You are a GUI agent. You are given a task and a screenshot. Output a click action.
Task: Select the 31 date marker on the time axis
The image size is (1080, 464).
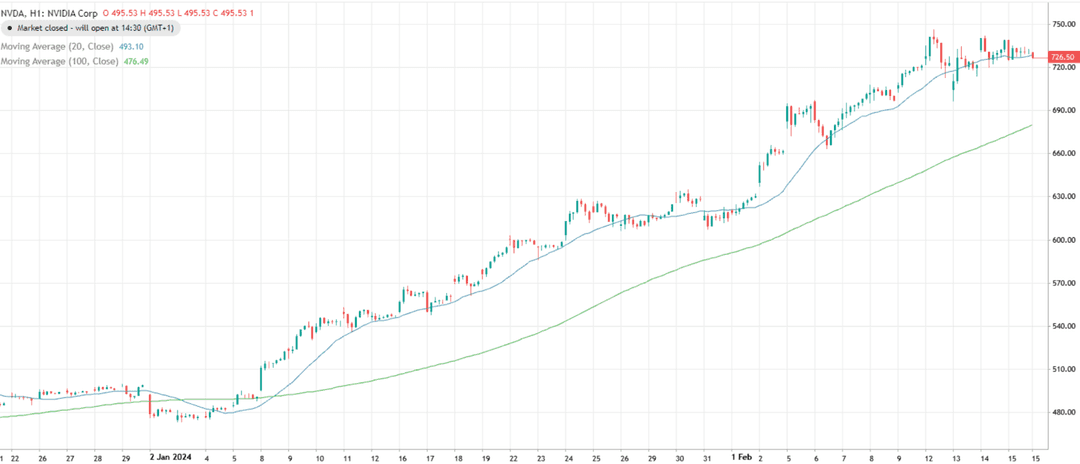click(x=706, y=456)
